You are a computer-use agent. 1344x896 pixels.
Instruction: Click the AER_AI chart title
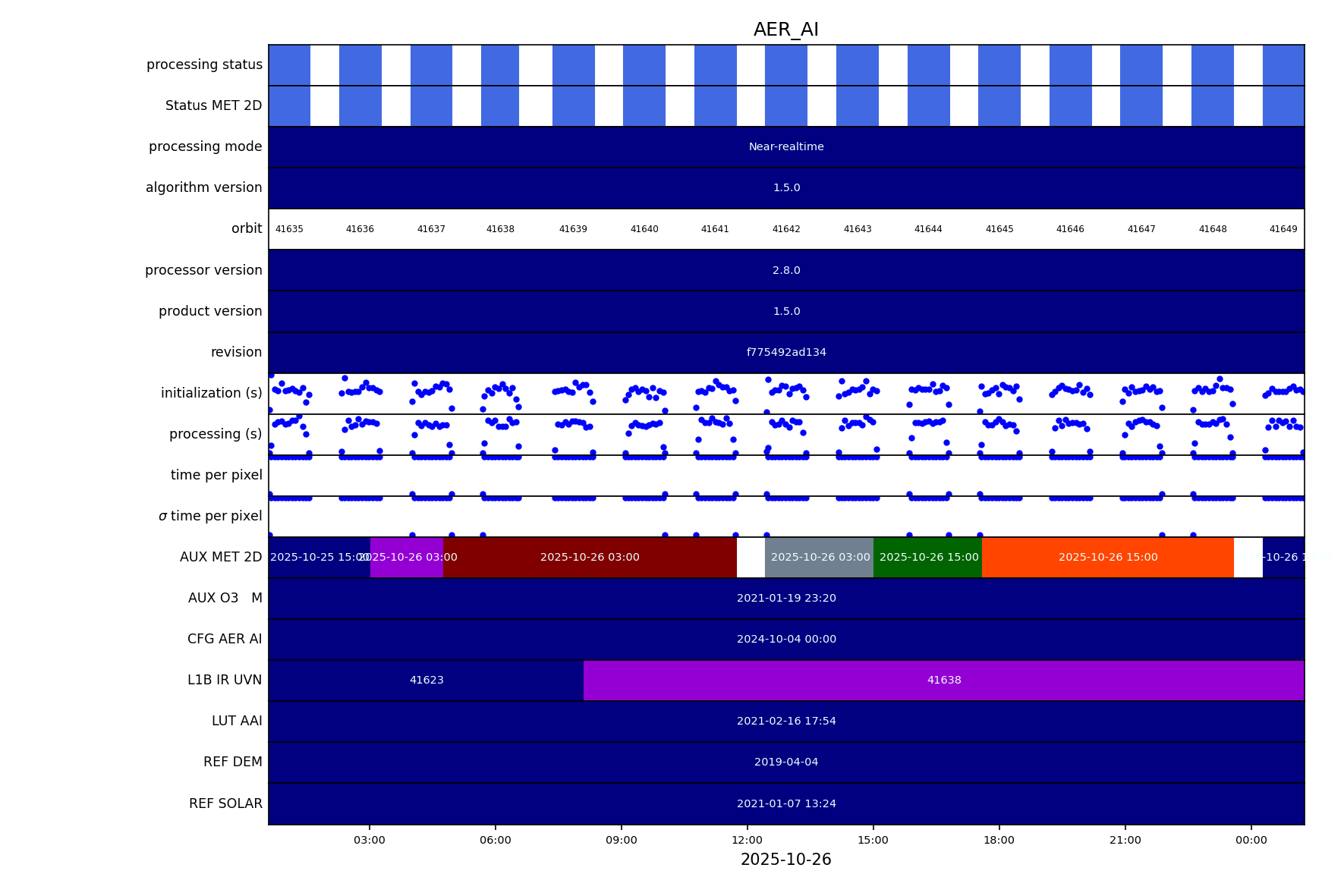pyautogui.click(x=785, y=30)
